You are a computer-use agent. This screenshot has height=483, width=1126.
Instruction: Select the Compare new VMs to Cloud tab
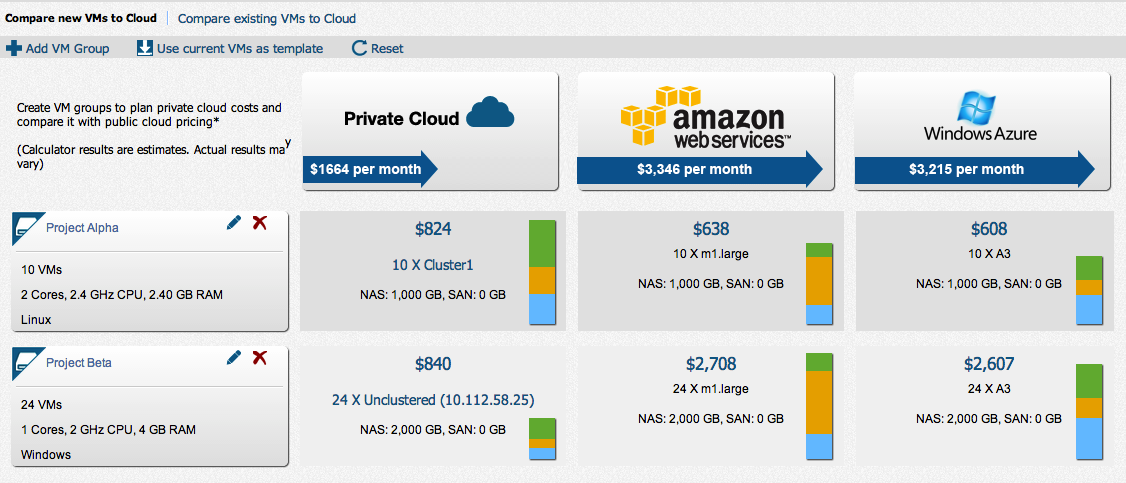pyautogui.click(x=80, y=18)
